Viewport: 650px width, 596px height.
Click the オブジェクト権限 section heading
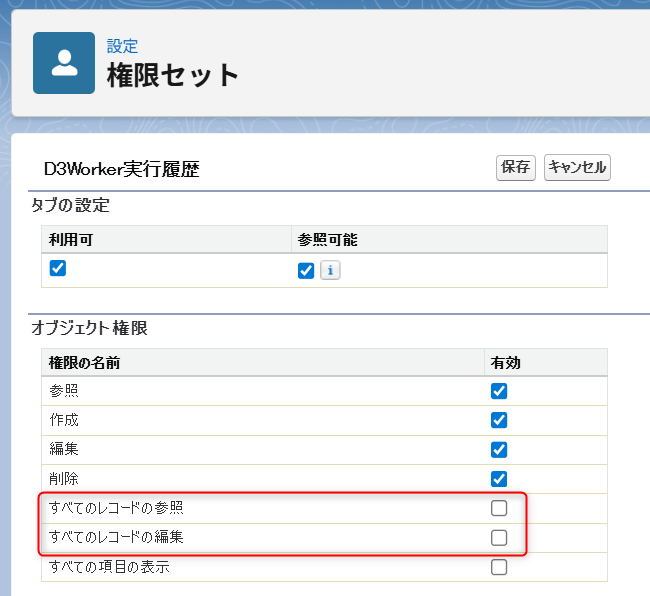point(90,328)
